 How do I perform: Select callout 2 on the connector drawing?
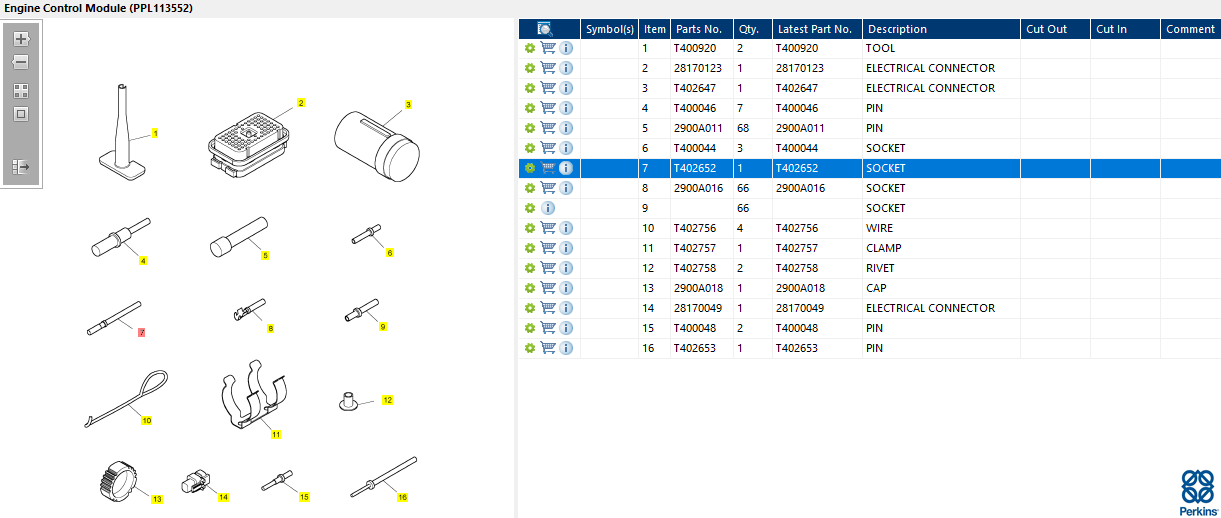[x=301, y=103]
